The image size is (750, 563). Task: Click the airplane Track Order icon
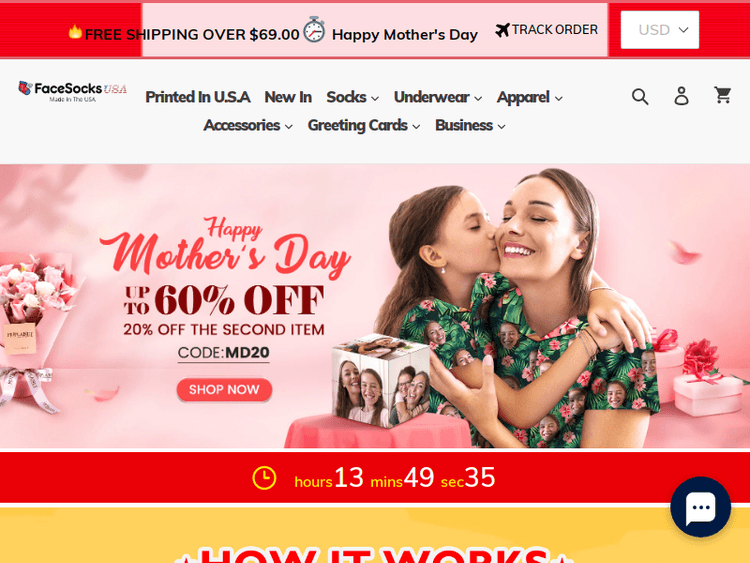(502, 30)
